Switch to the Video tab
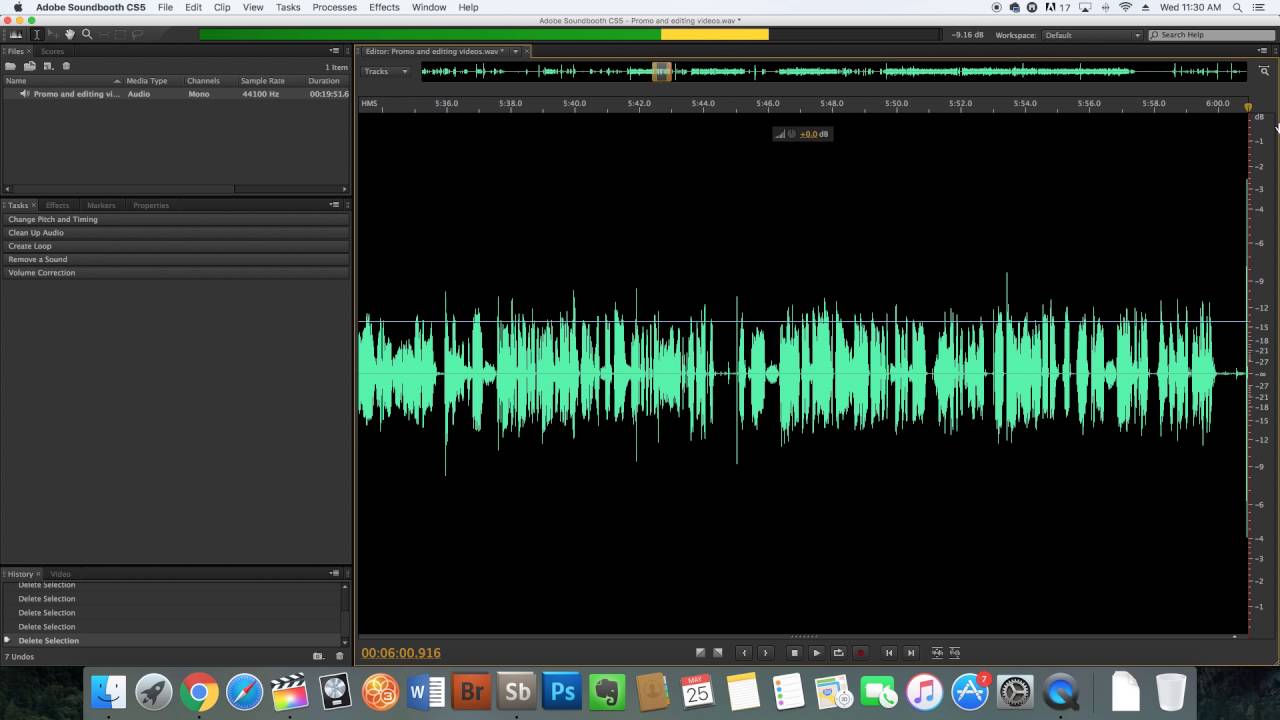The height and width of the screenshot is (720, 1280). click(61, 574)
